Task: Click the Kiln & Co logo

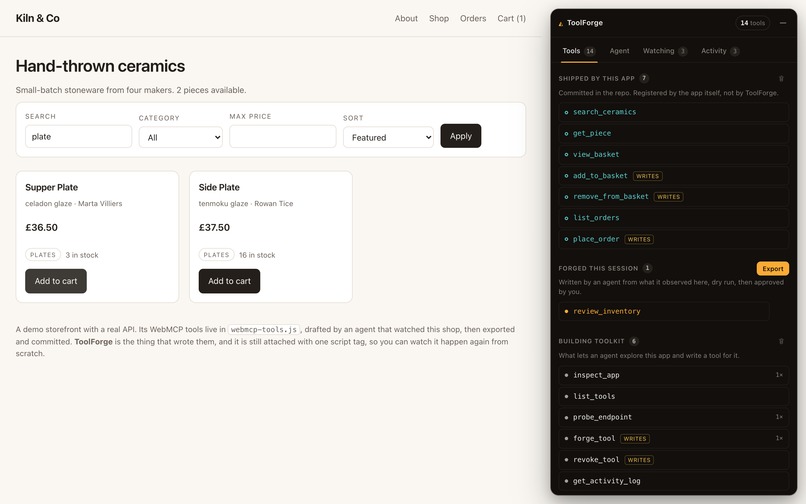Action: click(38, 19)
